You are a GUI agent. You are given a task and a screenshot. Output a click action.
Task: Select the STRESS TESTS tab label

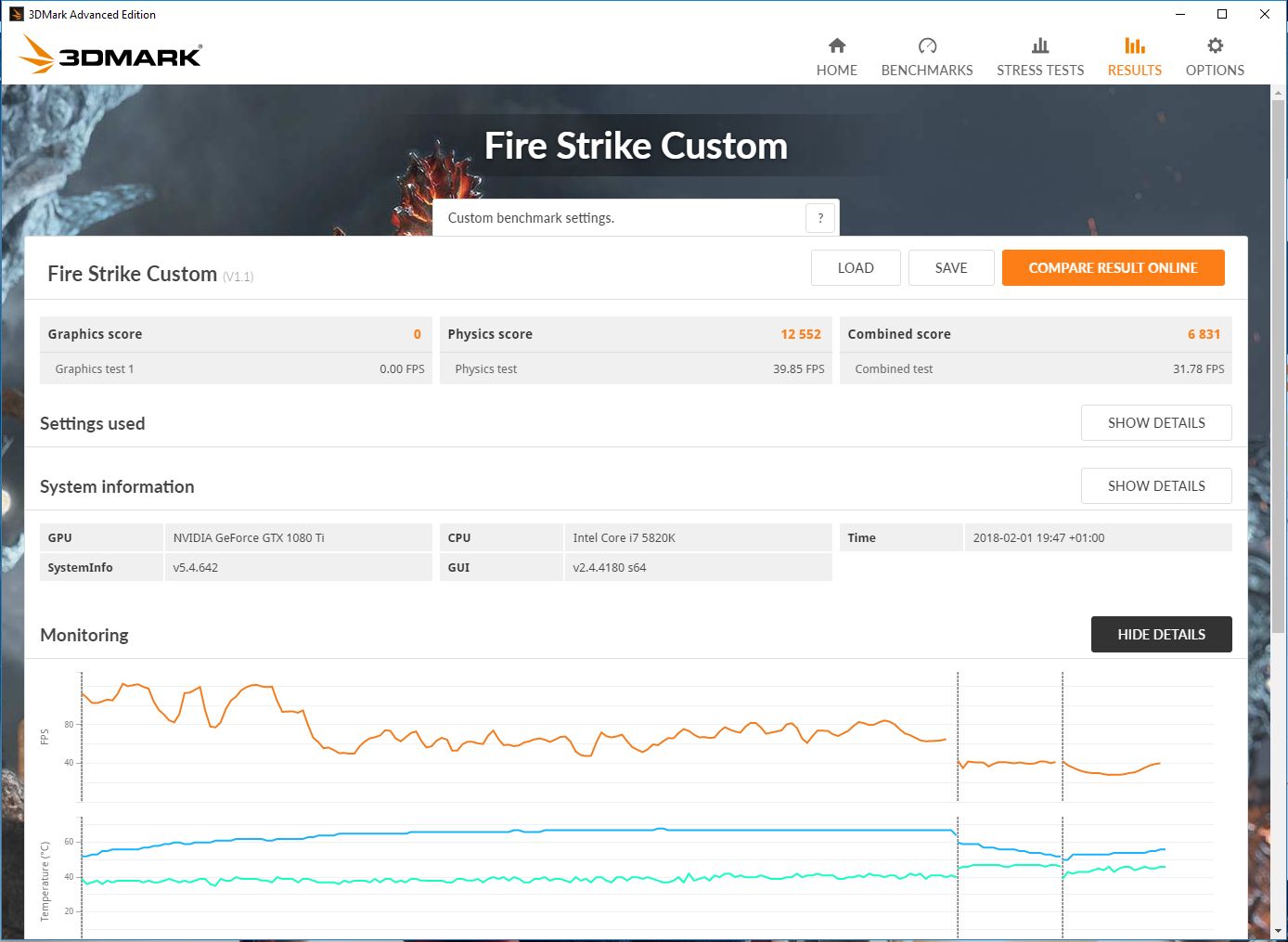(x=1040, y=71)
